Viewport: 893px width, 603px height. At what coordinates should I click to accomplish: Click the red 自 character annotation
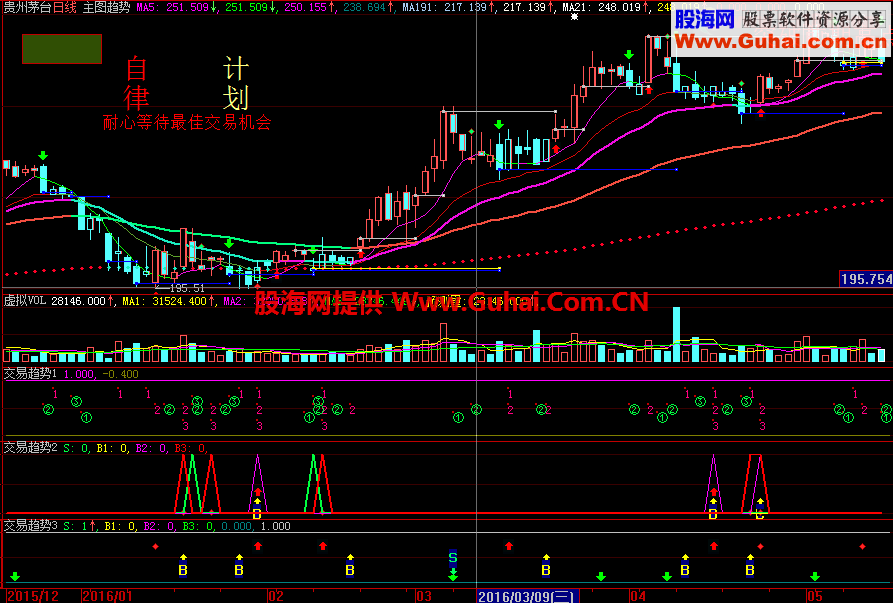[x=136, y=68]
